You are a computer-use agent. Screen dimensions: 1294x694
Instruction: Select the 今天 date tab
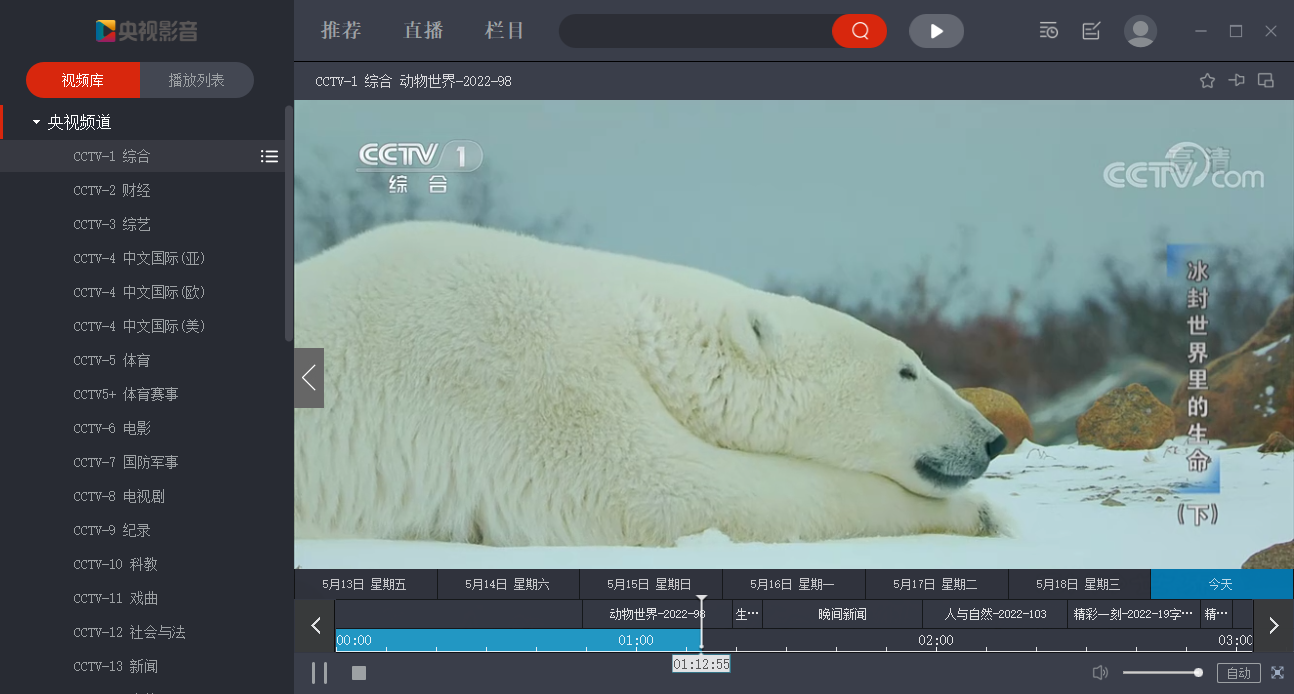pos(1222,584)
